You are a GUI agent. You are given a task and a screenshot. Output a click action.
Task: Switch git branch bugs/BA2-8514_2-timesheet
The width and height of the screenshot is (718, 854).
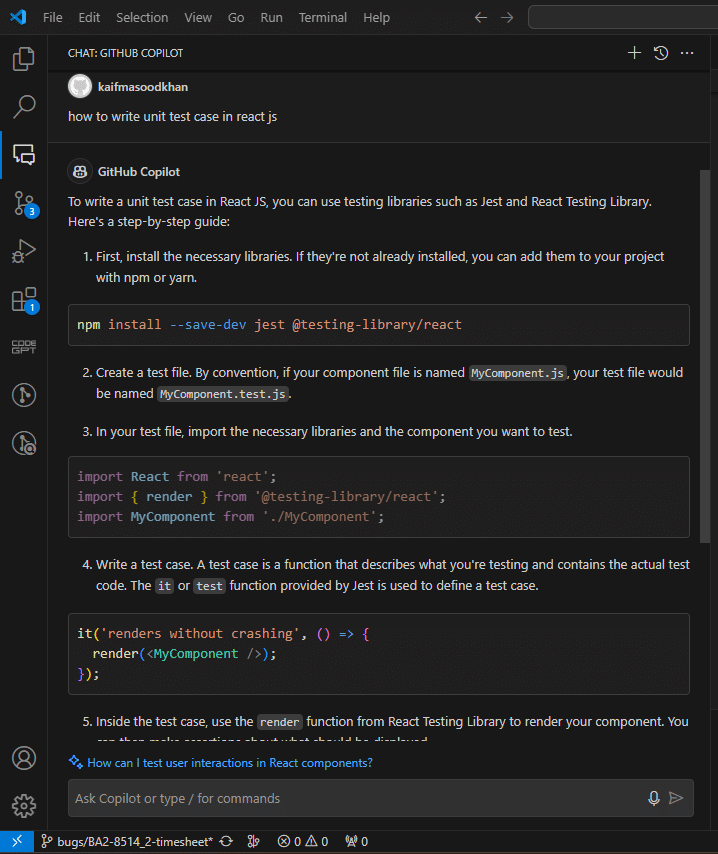click(x=127, y=841)
